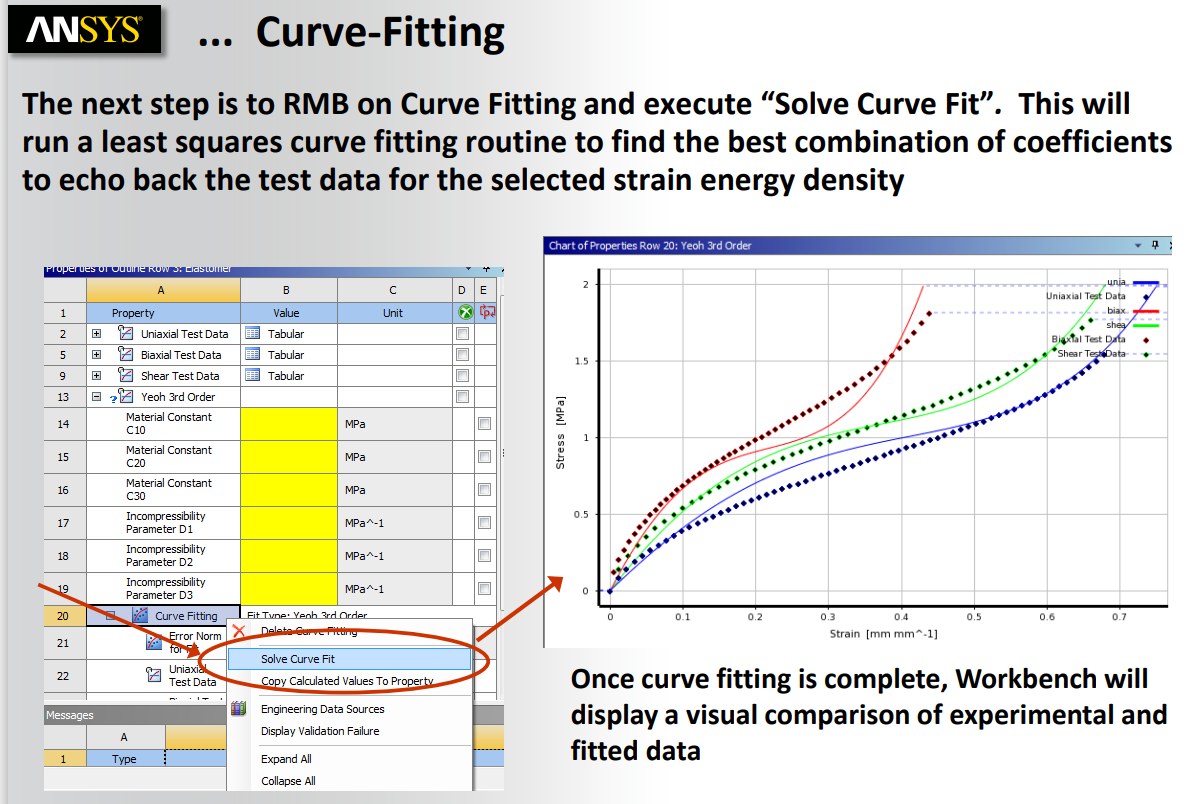
Task: Expand the Shear Test Data row
Action: coord(97,376)
